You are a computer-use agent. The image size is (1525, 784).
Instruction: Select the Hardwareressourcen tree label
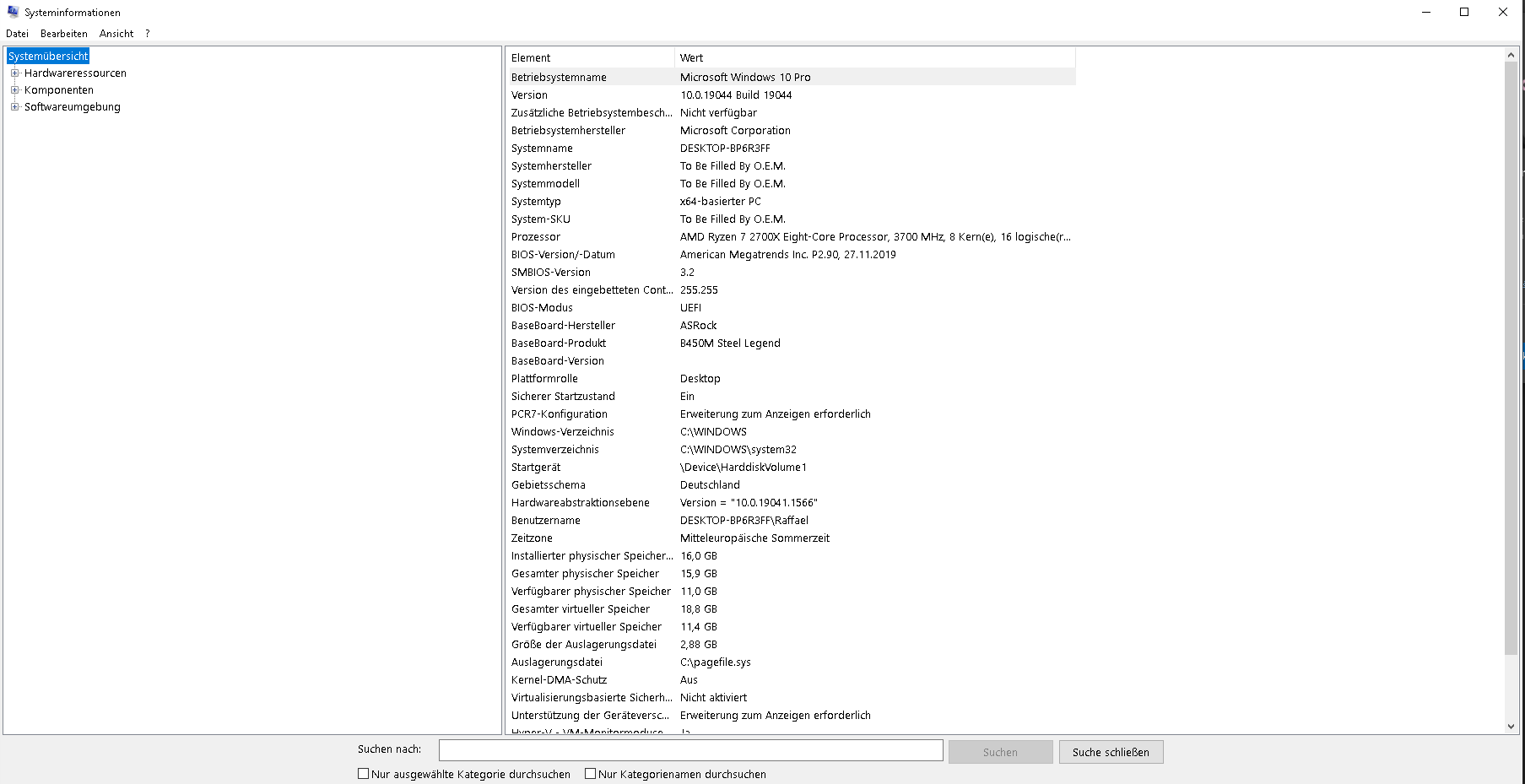click(x=75, y=73)
